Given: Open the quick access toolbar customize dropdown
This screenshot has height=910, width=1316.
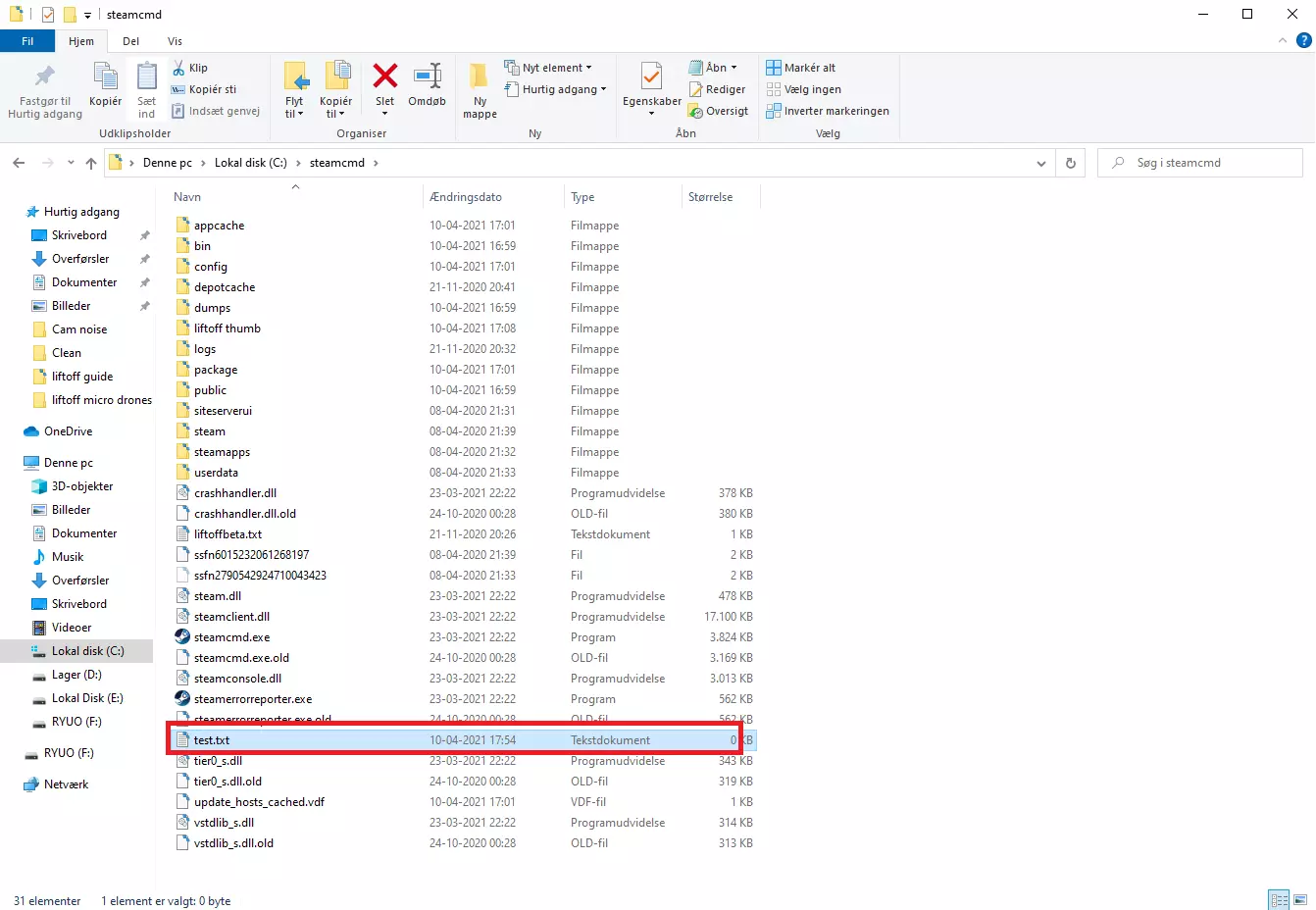Looking at the screenshot, I should coord(87,15).
